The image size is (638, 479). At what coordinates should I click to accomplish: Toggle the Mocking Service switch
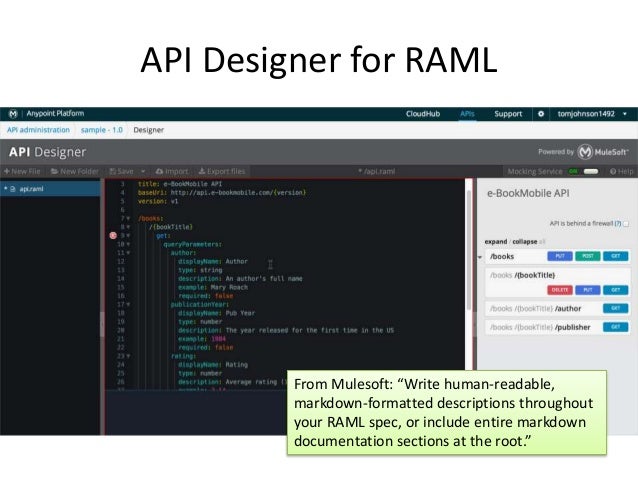(x=590, y=171)
